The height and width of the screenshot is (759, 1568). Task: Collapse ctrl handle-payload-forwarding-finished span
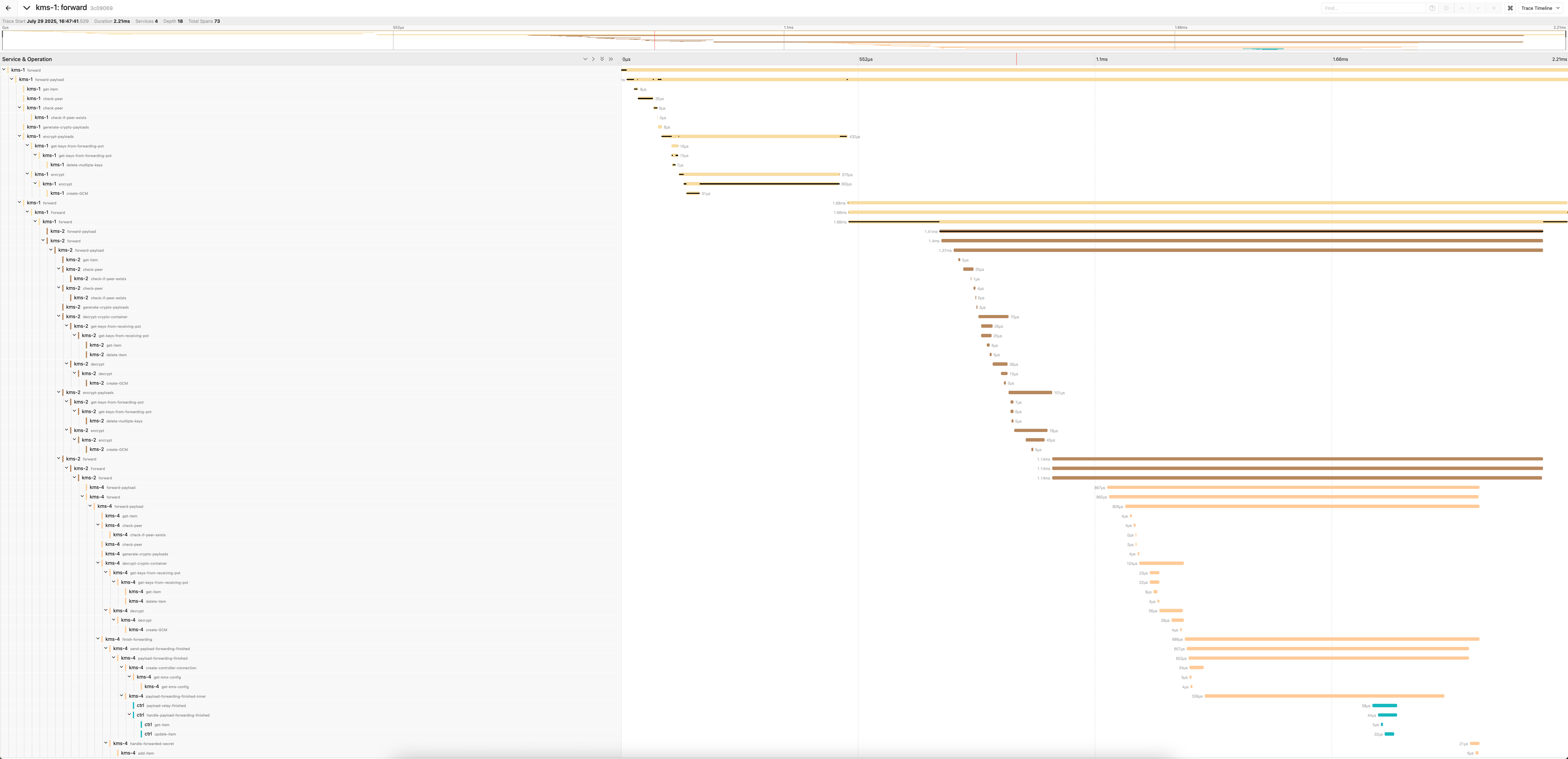pyautogui.click(x=130, y=715)
